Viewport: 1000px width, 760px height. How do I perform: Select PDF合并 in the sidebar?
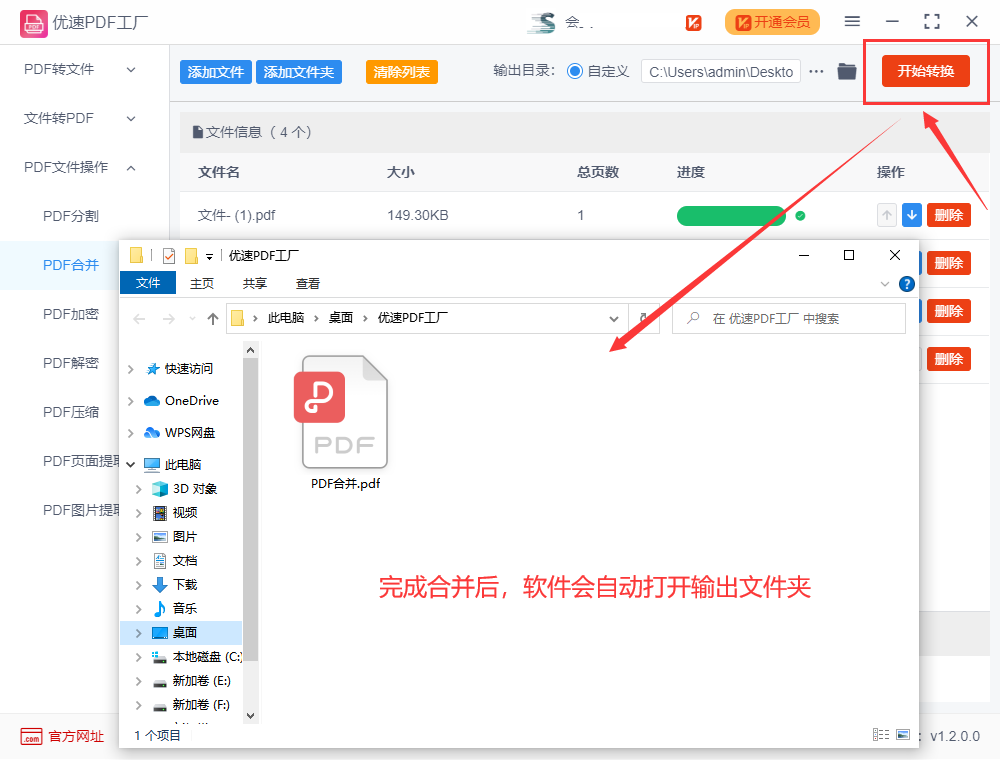71,265
